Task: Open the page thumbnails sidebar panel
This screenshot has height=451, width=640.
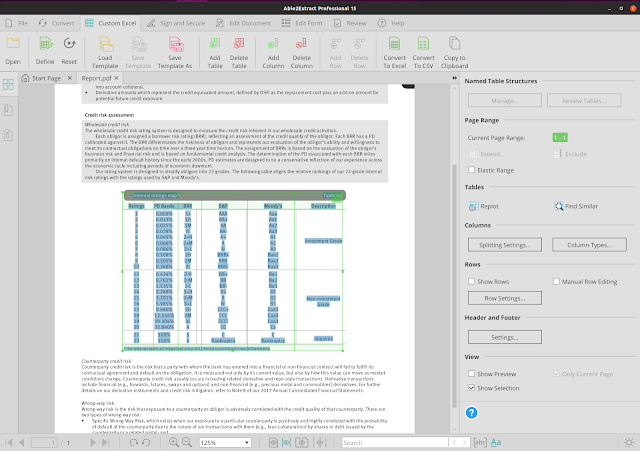Action: 8,84
